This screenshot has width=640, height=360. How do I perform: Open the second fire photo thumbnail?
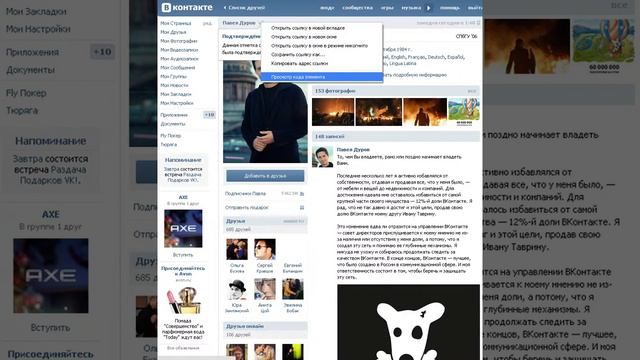pos(379,112)
